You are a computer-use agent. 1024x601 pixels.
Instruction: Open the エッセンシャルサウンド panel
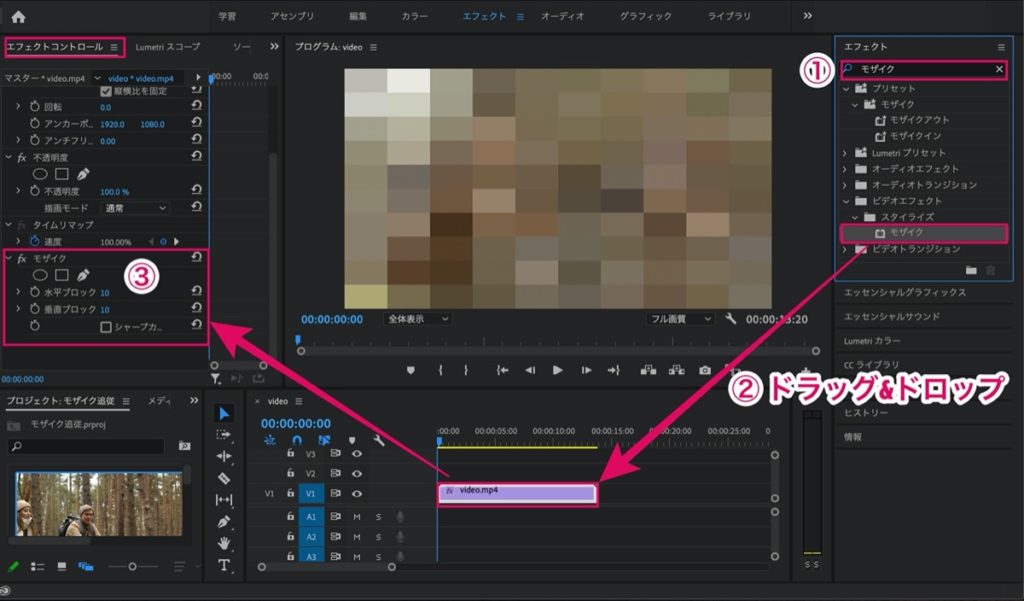(x=891, y=317)
